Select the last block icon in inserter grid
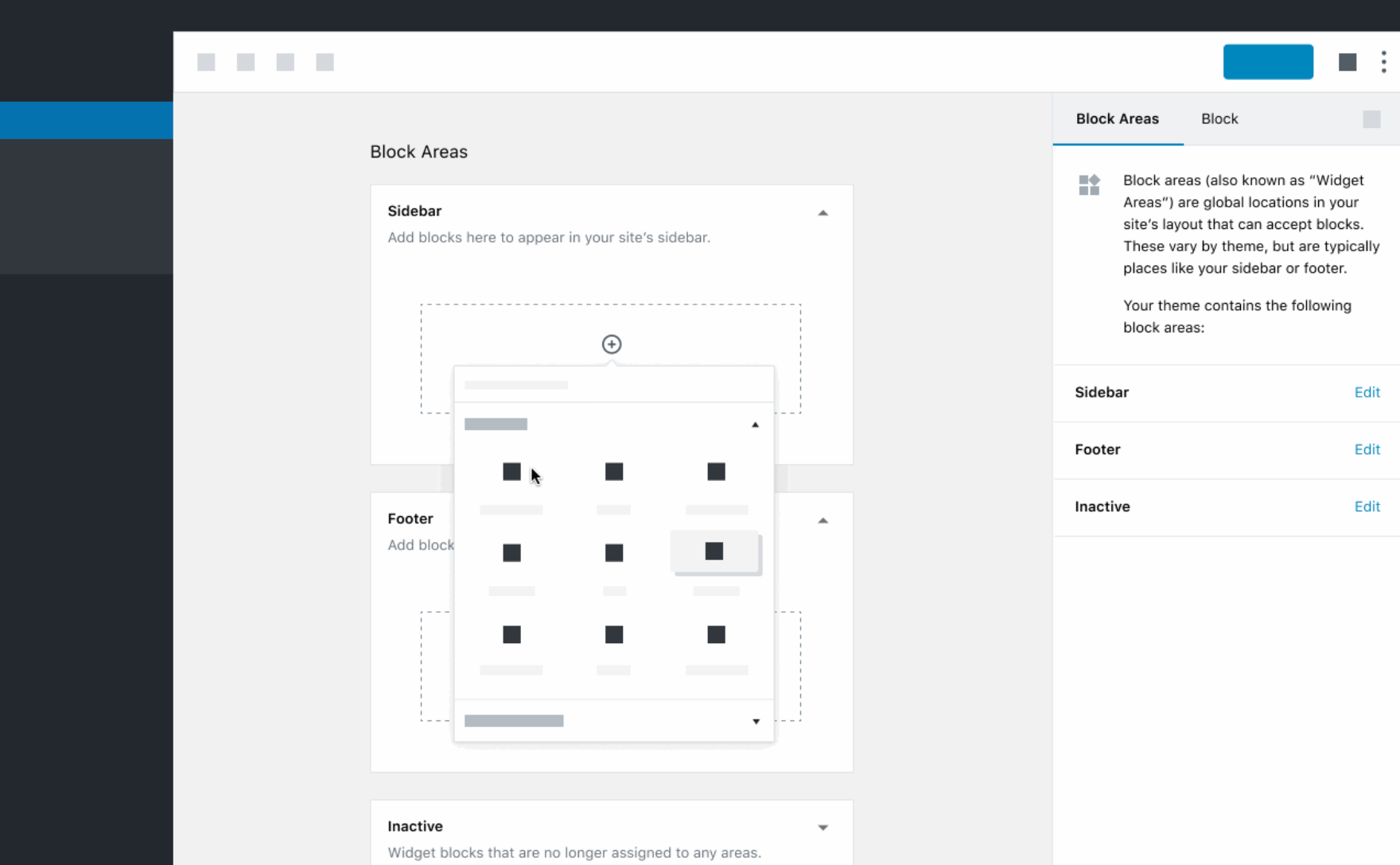Image resolution: width=1400 pixels, height=865 pixels. click(x=716, y=634)
